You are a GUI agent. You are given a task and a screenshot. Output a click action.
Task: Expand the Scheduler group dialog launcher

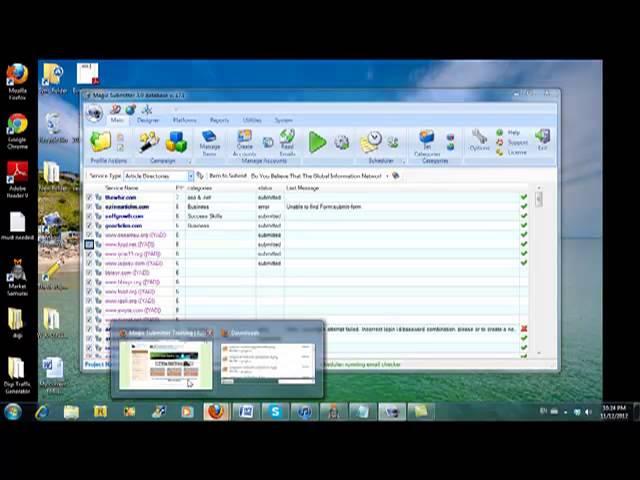[x=404, y=162]
